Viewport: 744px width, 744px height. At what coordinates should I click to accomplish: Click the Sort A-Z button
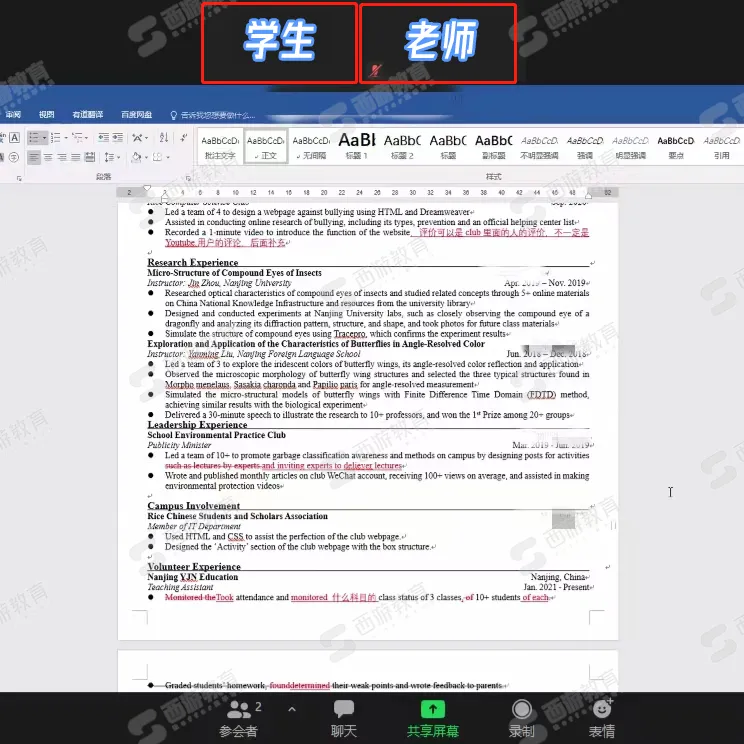pyautogui.click(x=164, y=138)
